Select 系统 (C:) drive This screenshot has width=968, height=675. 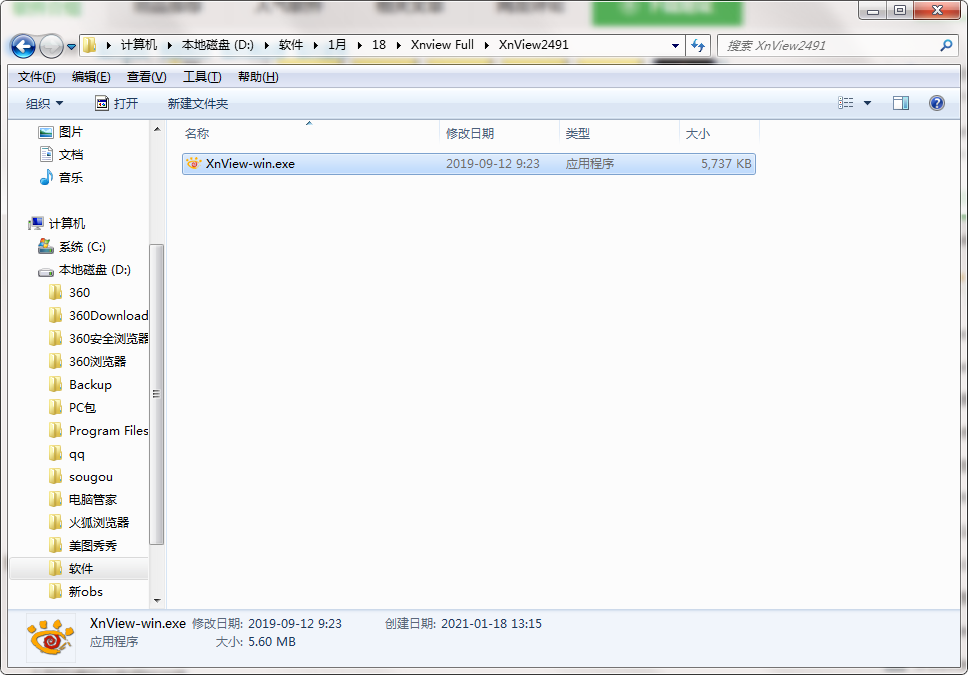[x=72, y=246]
